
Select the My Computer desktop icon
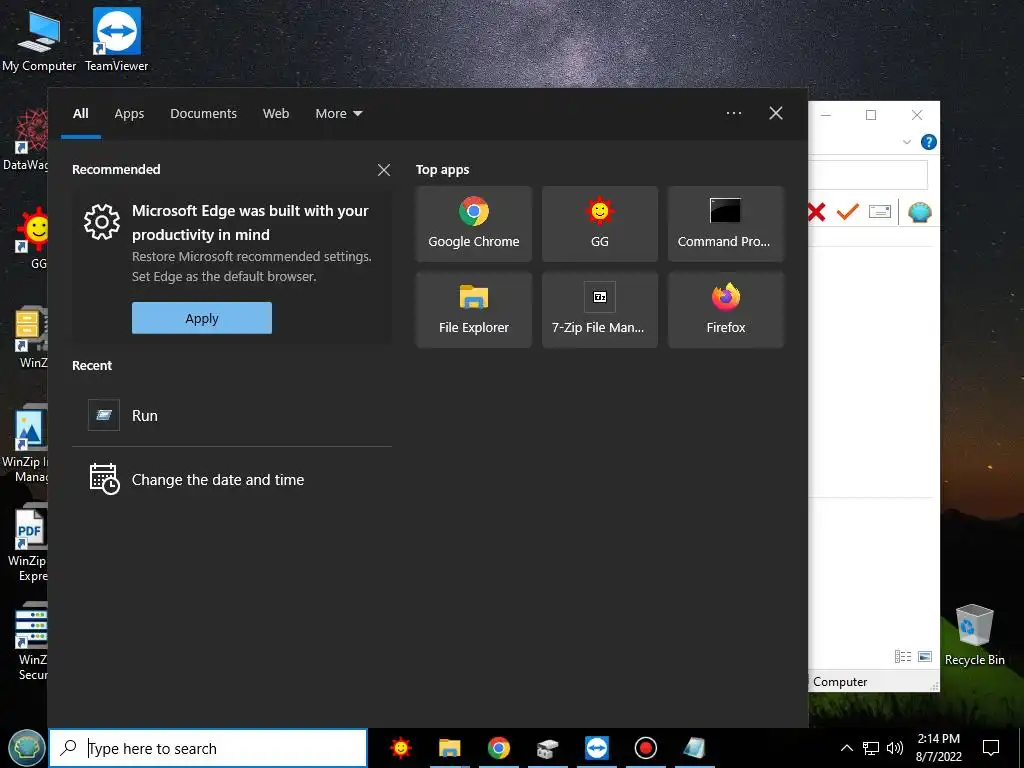click(x=39, y=39)
